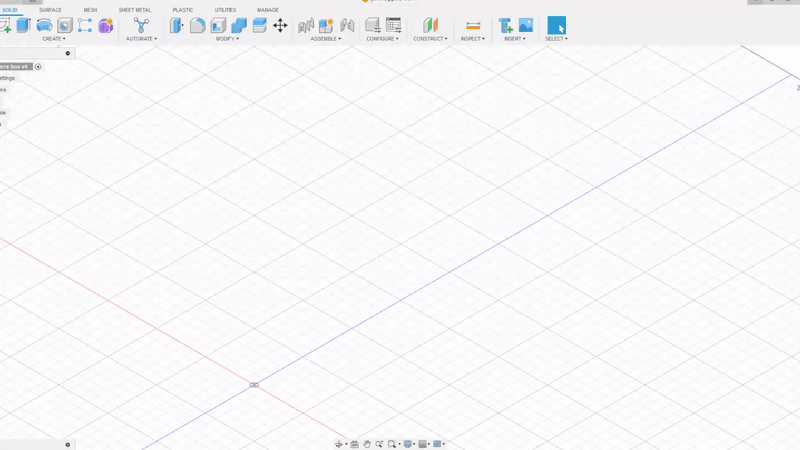Click the Insert Derive icon
Viewport: 800px width, 450px height.
tap(506, 25)
